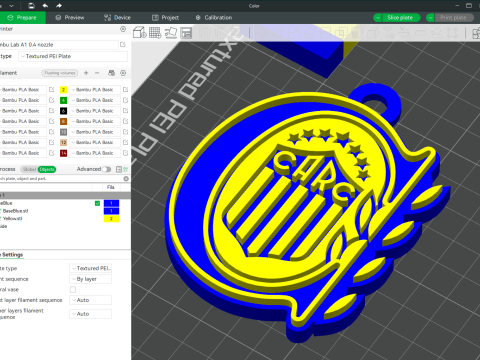Open plate type Textured PEI dropdown in settings

[90, 268]
